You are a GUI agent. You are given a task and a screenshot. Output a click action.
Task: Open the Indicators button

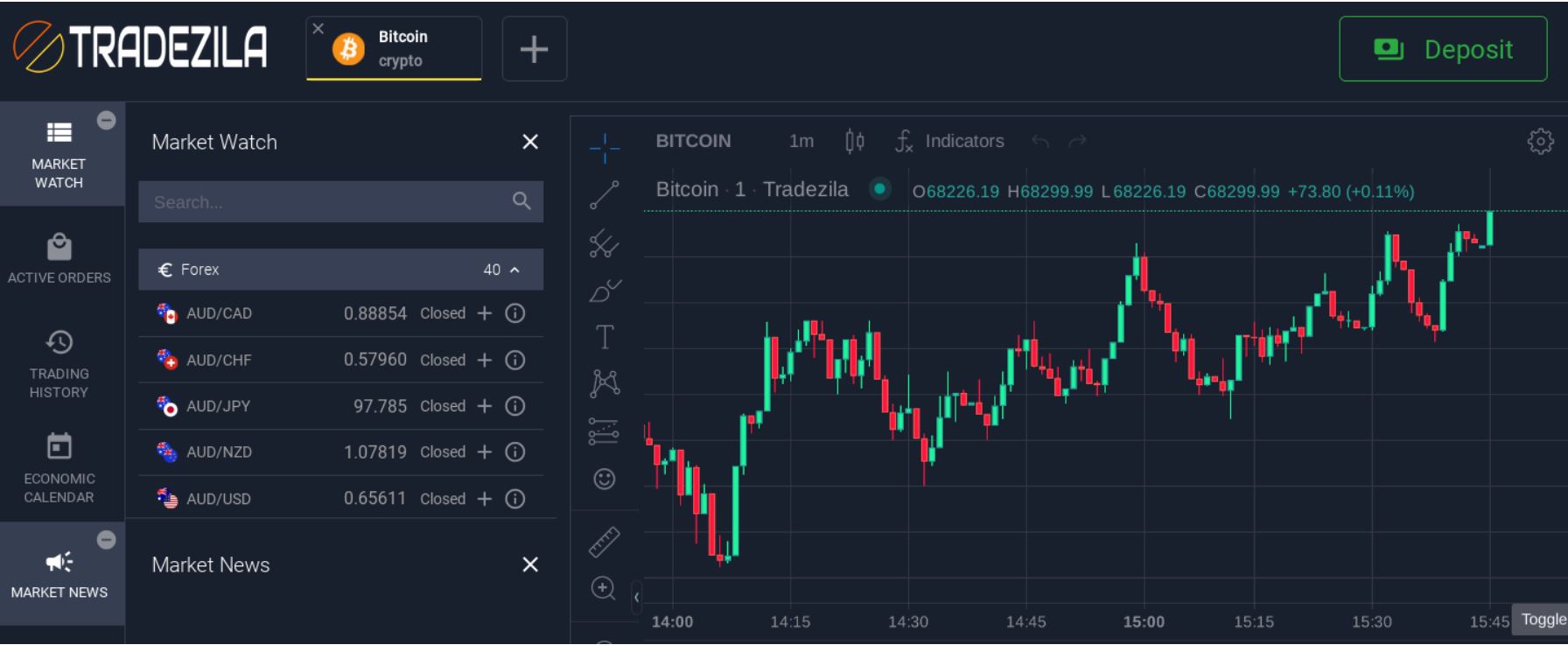pyautogui.click(x=950, y=141)
